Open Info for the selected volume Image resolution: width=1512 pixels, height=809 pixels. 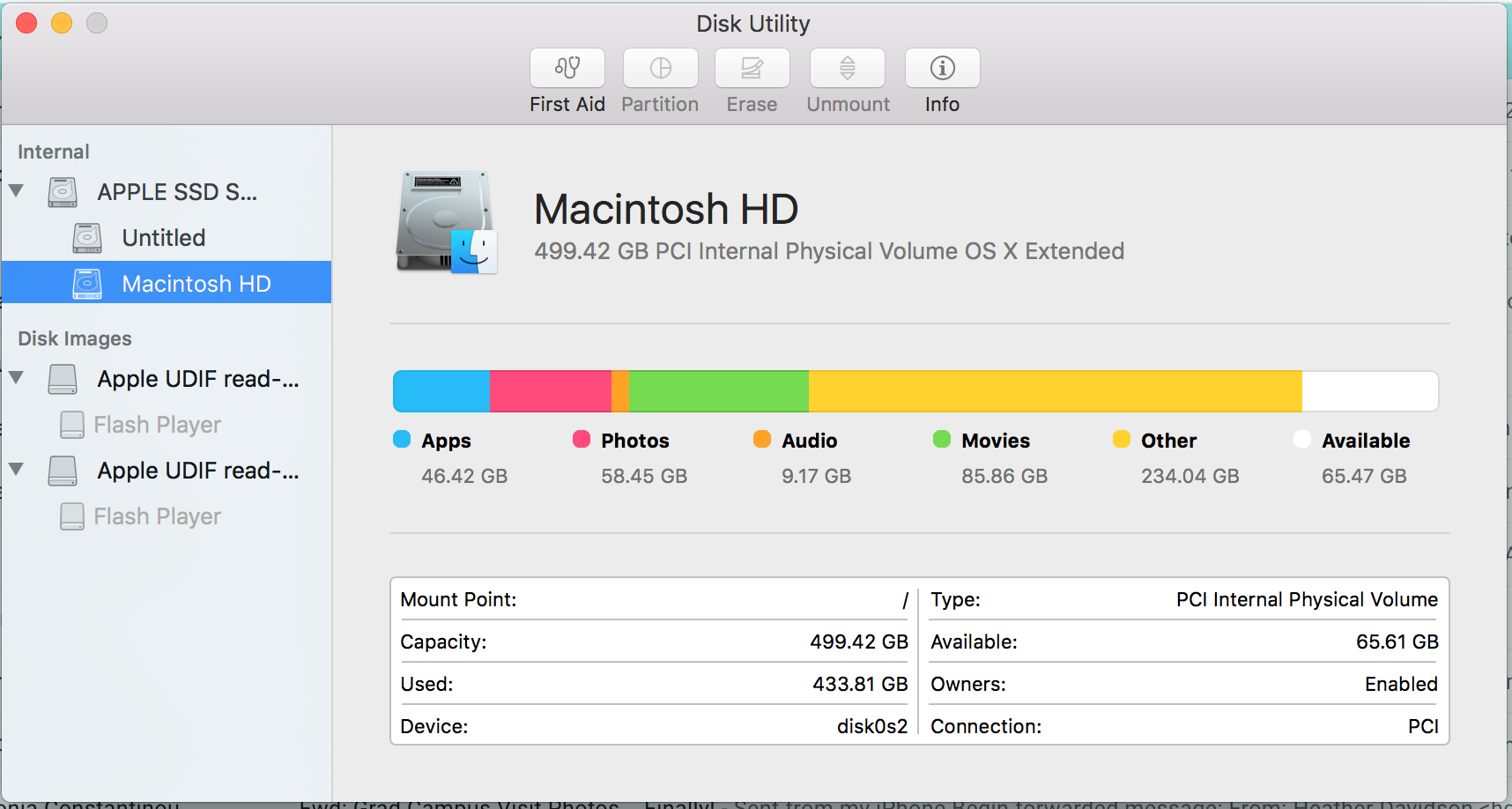(x=941, y=68)
